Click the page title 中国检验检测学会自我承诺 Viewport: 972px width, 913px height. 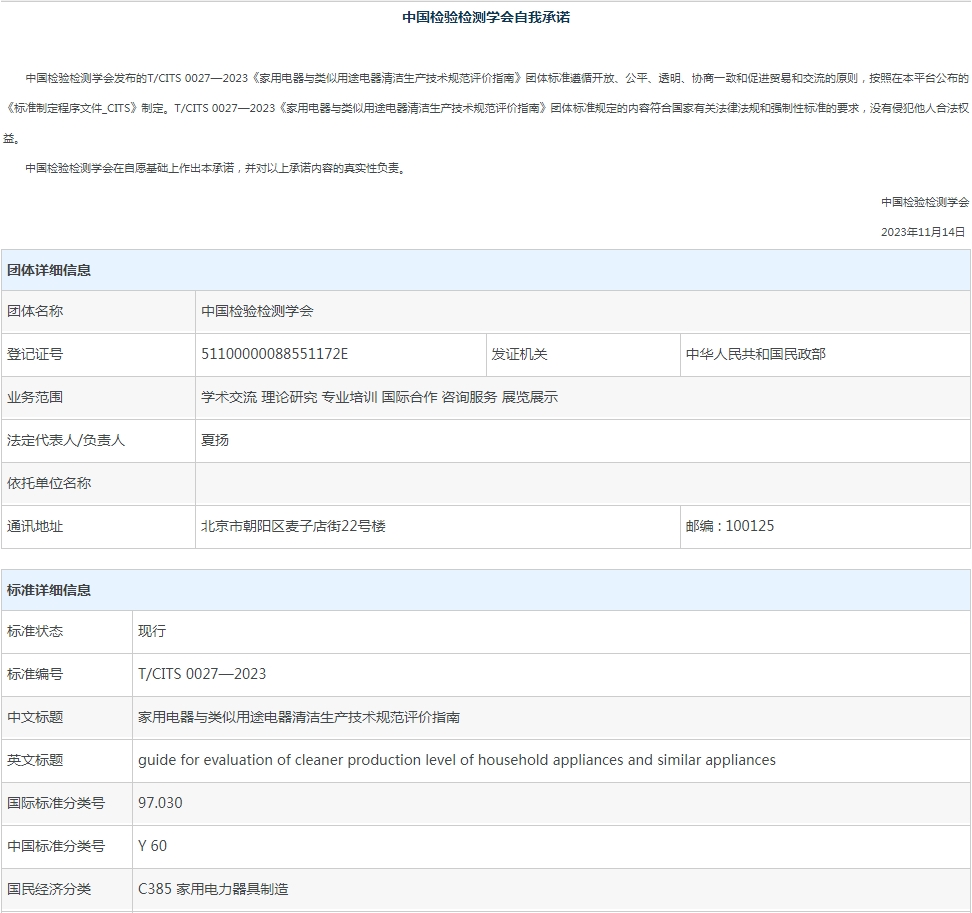(486, 17)
